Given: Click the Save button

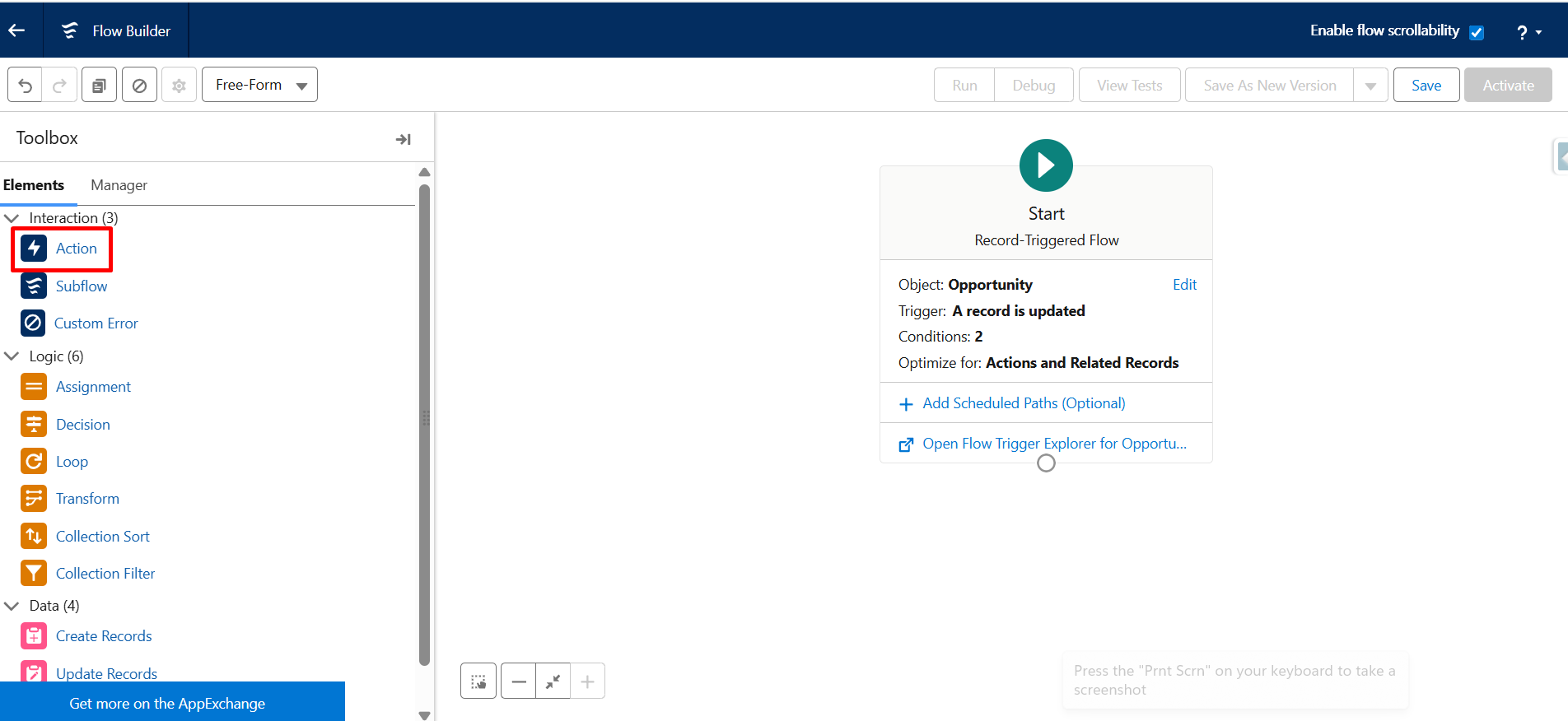Looking at the screenshot, I should tap(1426, 86).
